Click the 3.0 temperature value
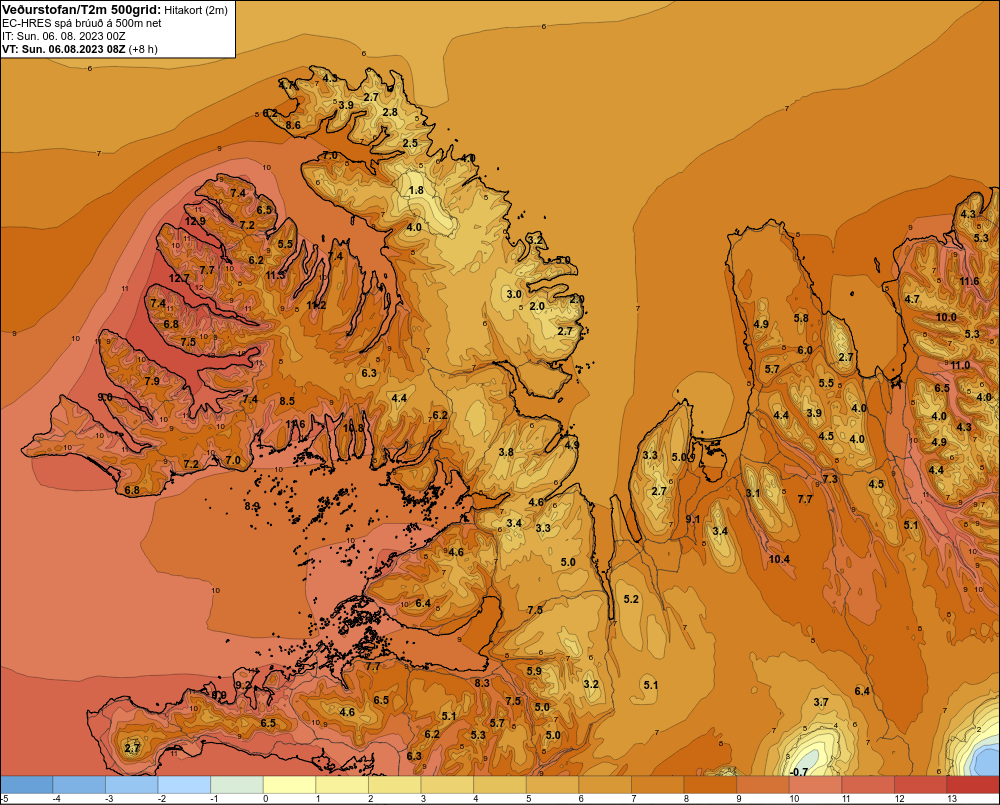 click(x=513, y=294)
